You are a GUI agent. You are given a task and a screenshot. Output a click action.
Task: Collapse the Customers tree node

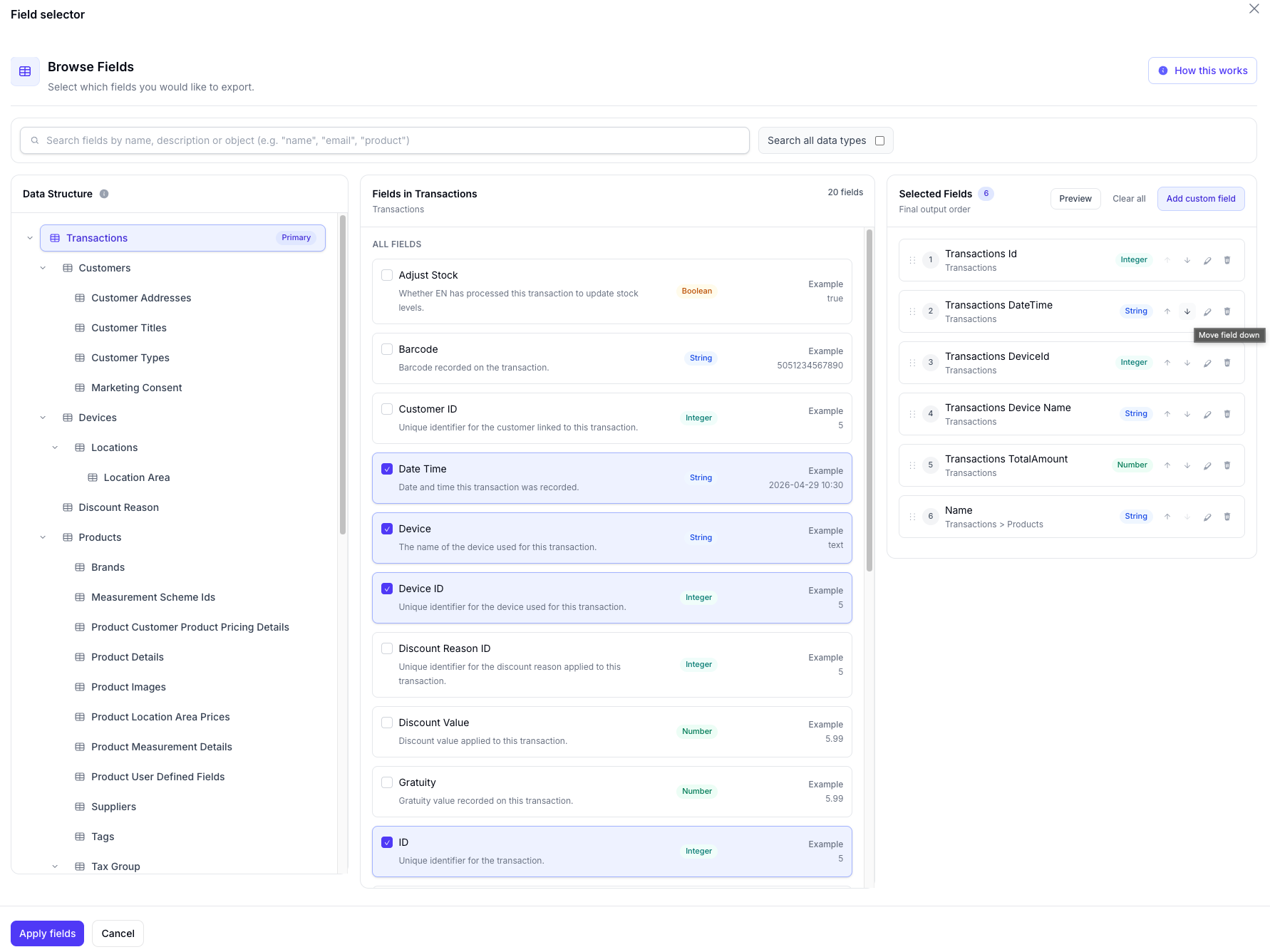(43, 268)
